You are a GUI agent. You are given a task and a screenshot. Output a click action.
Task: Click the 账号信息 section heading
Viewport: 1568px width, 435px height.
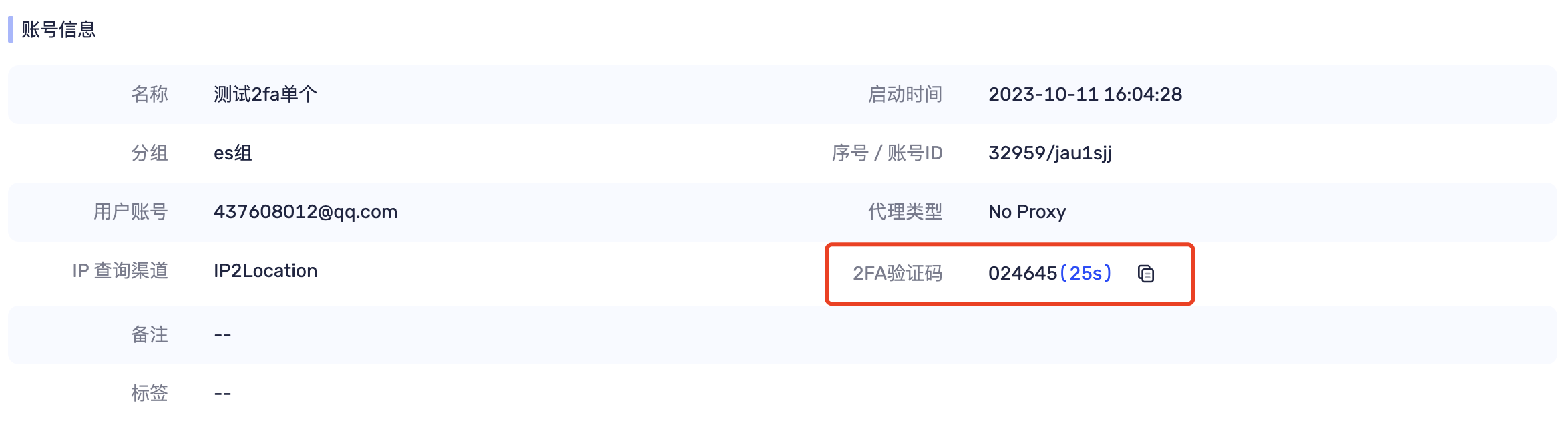(x=59, y=29)
